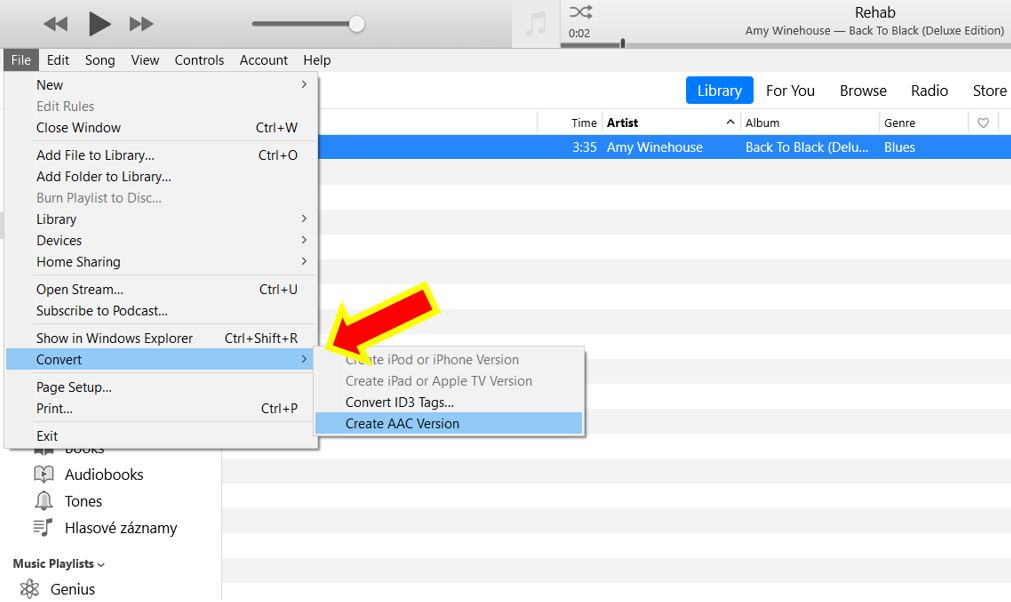Click the 3:35 time cell
The image size is (1011, 602).
pyautogui.click(x=584, y=148)
